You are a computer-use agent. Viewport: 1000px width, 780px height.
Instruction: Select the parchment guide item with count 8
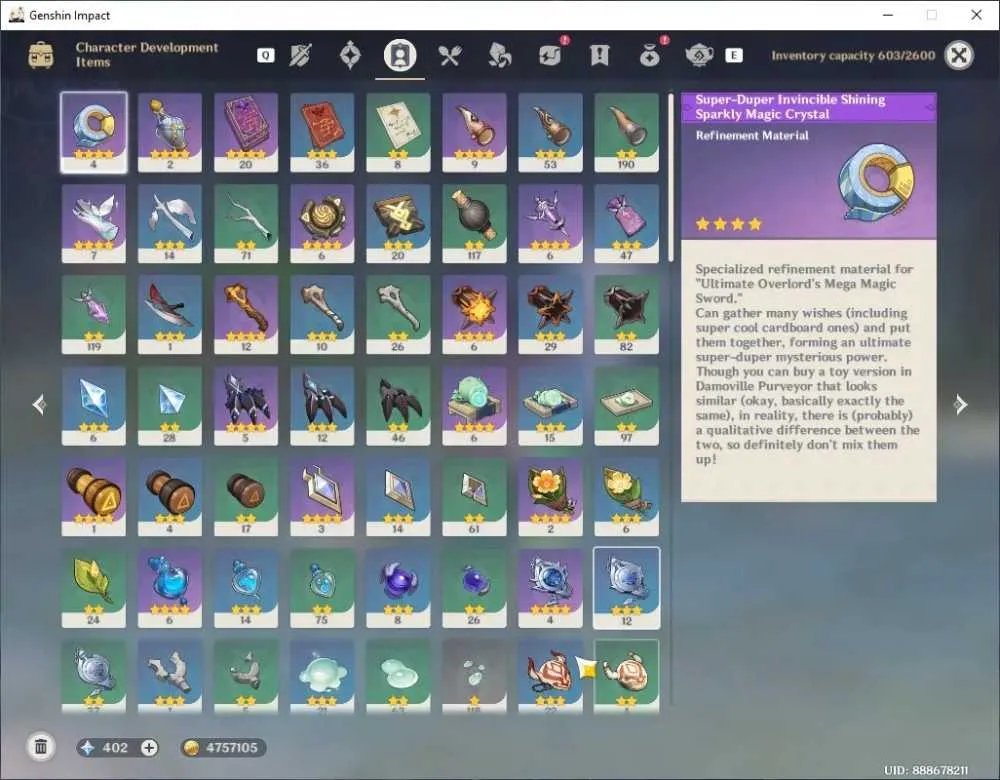[398, 133]
